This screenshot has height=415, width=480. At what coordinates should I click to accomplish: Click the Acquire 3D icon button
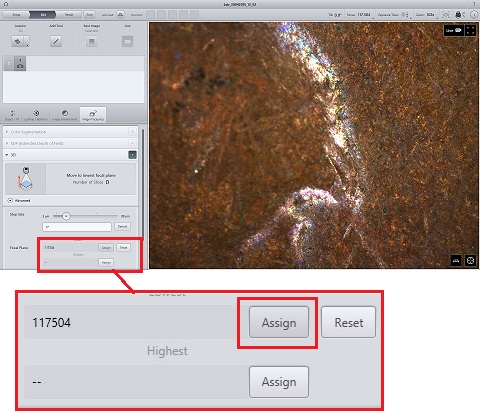17,42
